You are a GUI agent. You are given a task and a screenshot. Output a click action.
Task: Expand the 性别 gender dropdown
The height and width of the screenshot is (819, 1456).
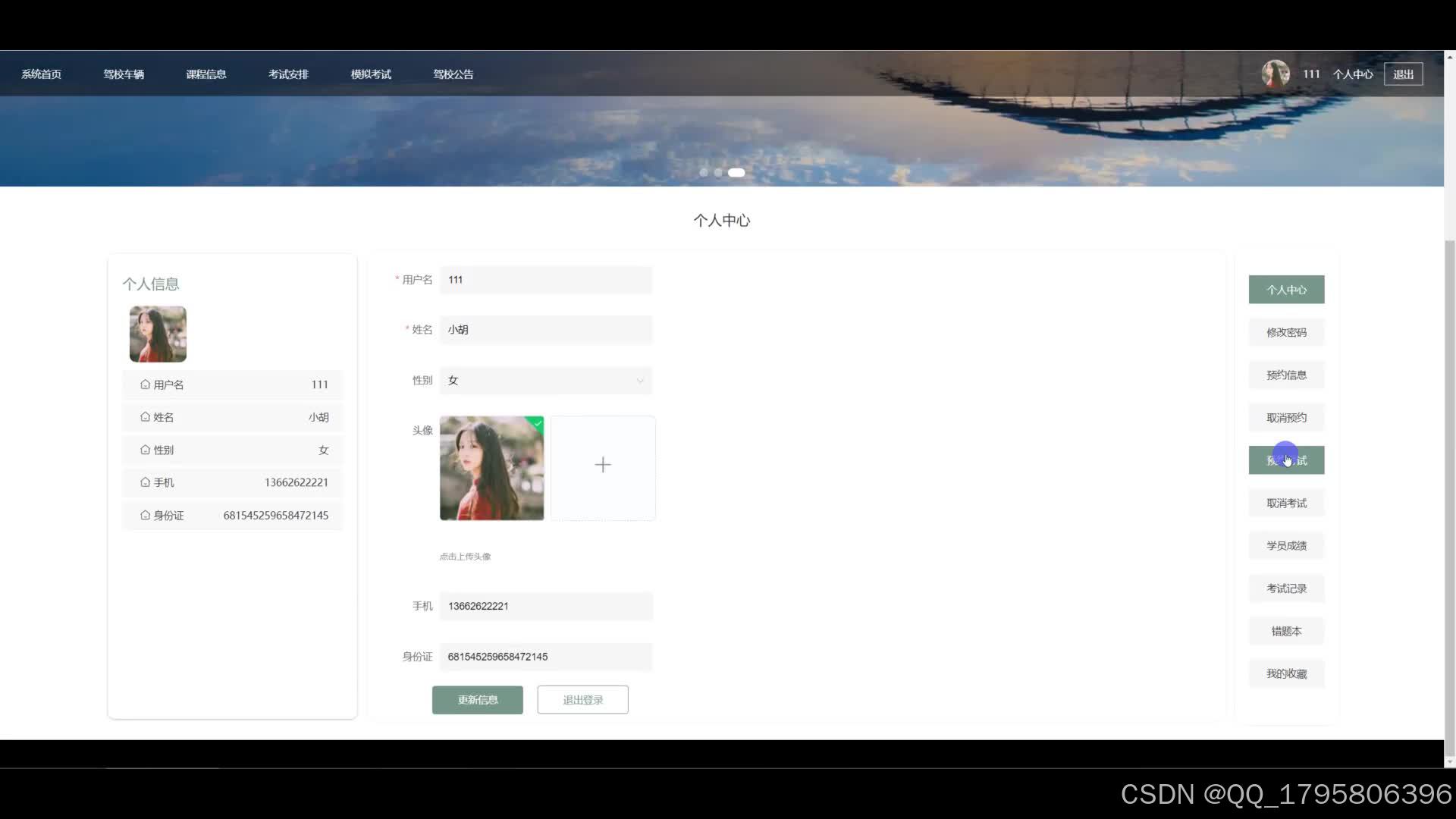click(545, 381)
